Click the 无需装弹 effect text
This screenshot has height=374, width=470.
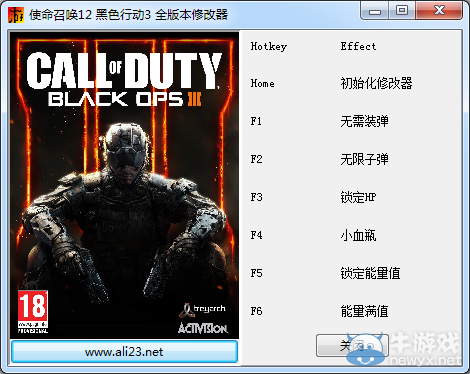[364, 121]
